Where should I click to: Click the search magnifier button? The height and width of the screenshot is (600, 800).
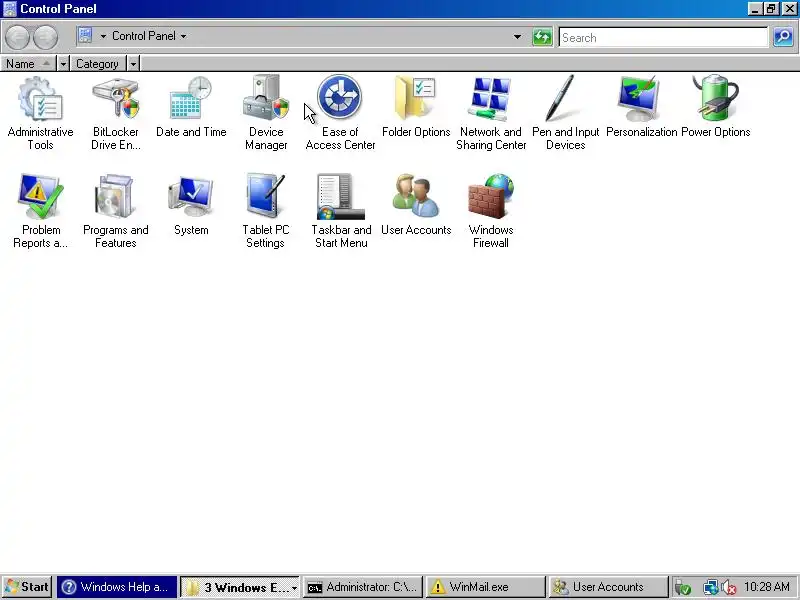click(x=783, y=37)
